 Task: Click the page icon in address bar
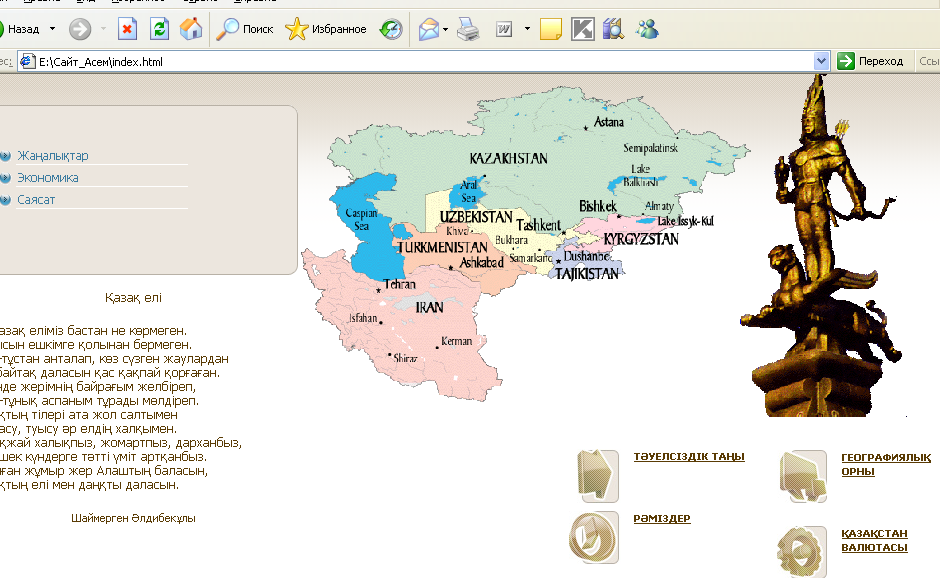tap(27, 61)
